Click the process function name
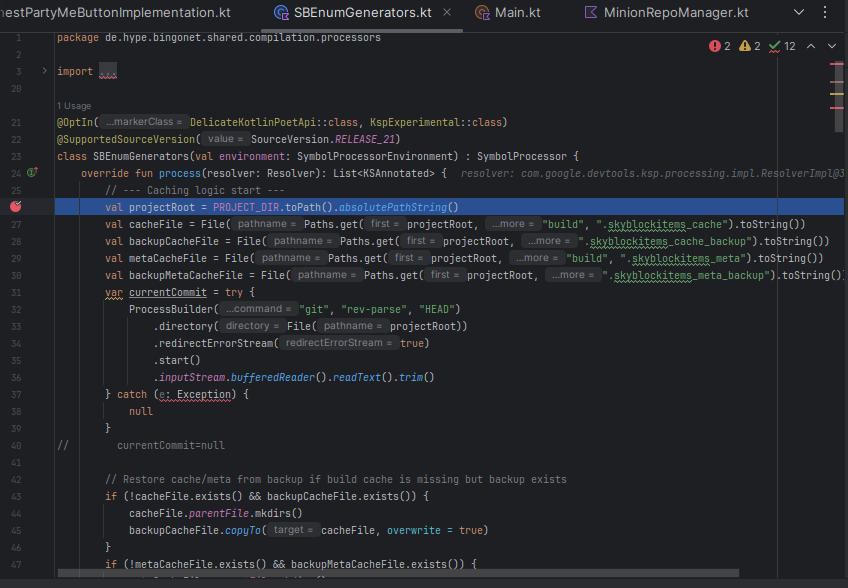Screen dimensions: 848x588 (x=180, y=173)
